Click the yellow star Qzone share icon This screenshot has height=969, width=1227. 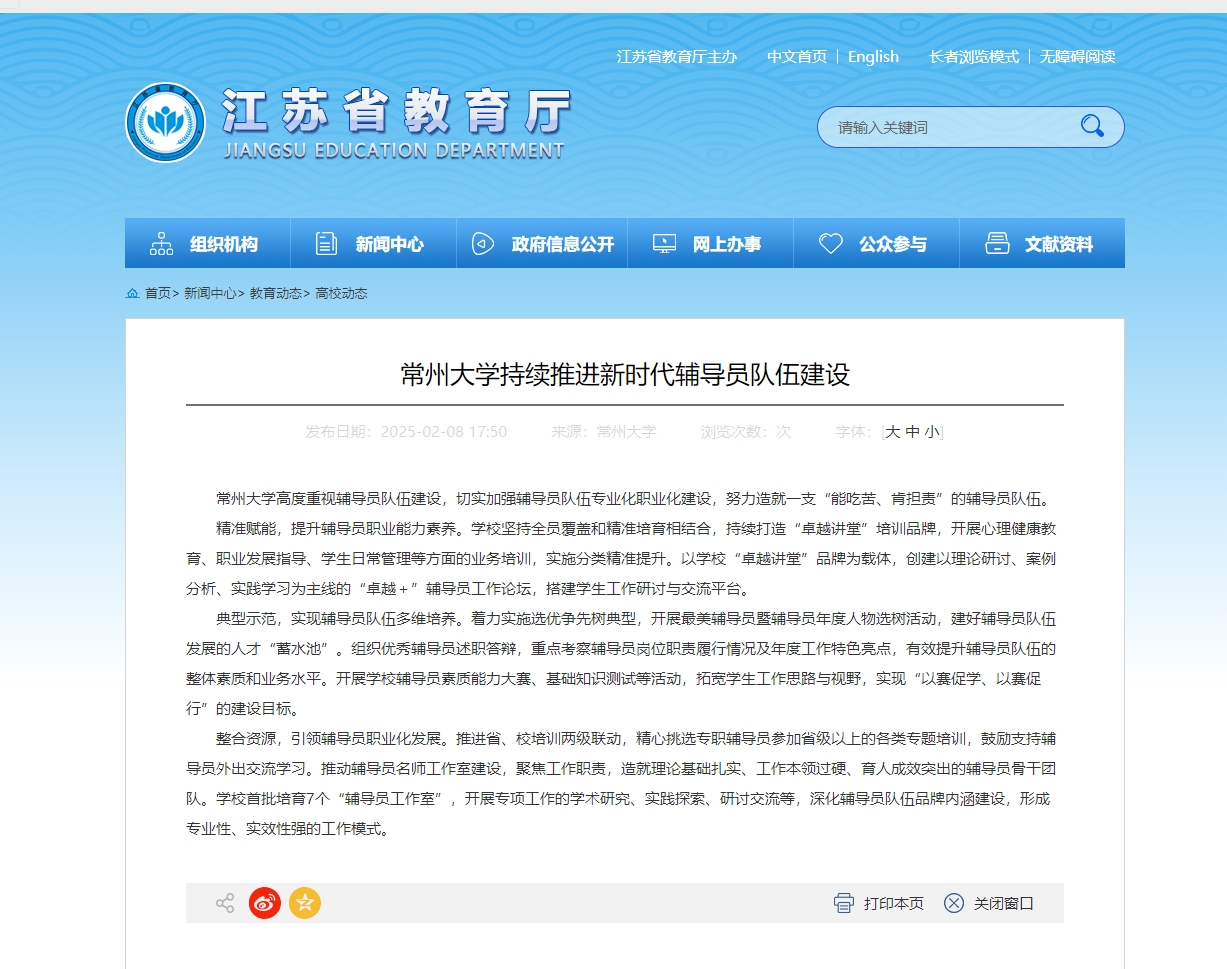click(x=305, y=903)
